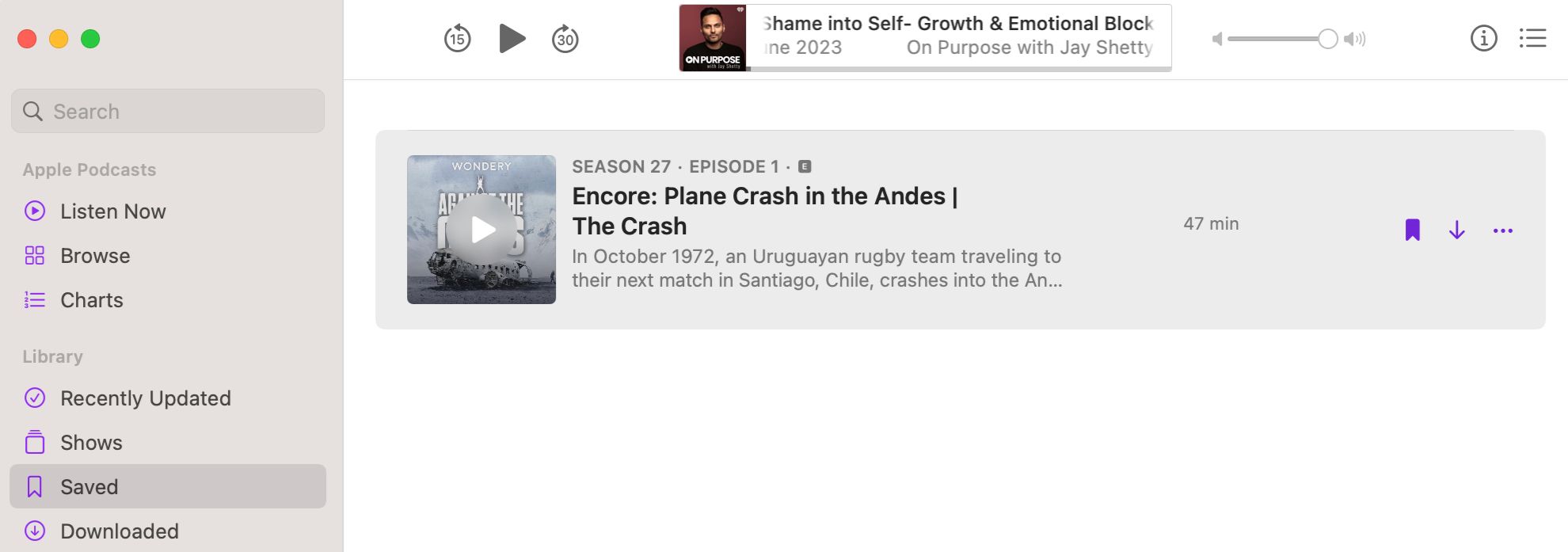Viewport: 1568px width, 552px height.
Task: Open the Shows section
Action: [90, 442]
